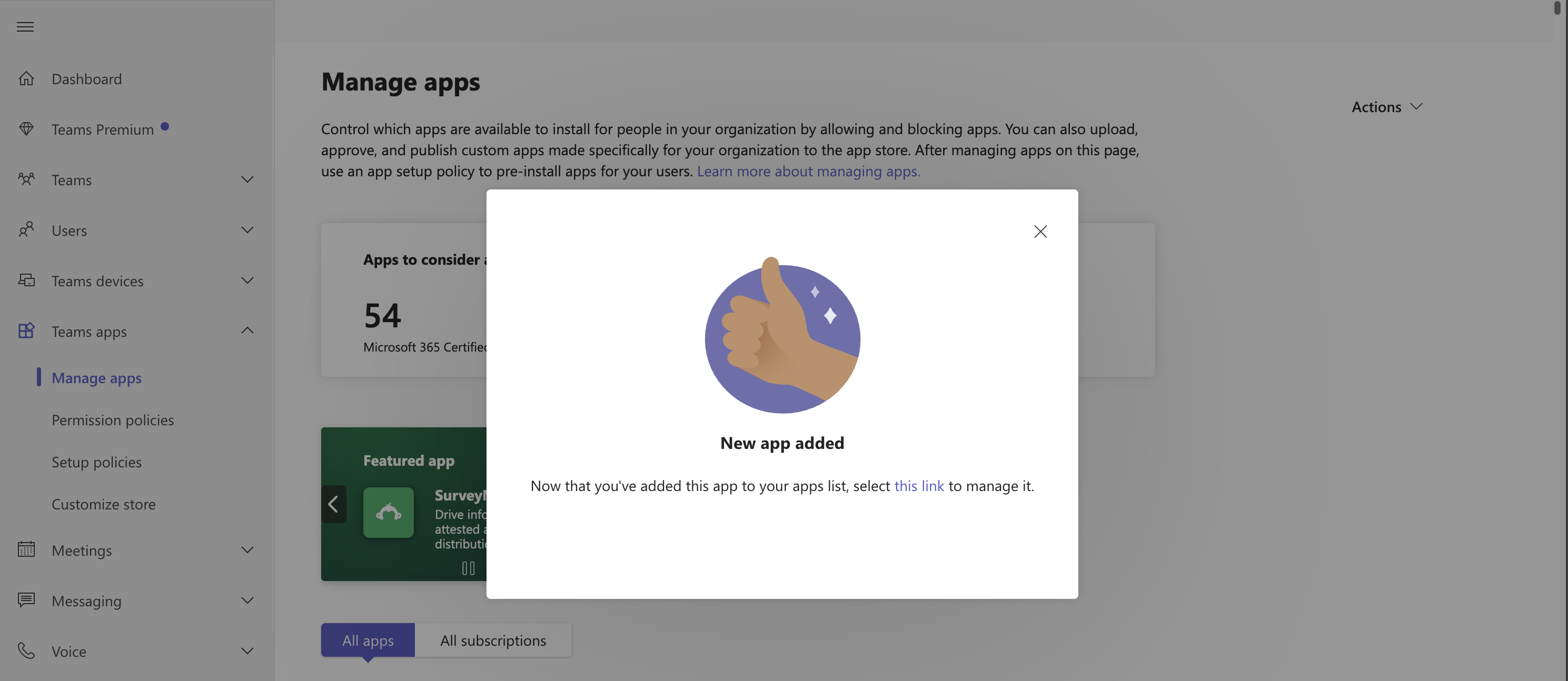Go to previous featured app with back arrow
Image resolution: width=1568 pixels, height=681 pixels.
(334, 504)
